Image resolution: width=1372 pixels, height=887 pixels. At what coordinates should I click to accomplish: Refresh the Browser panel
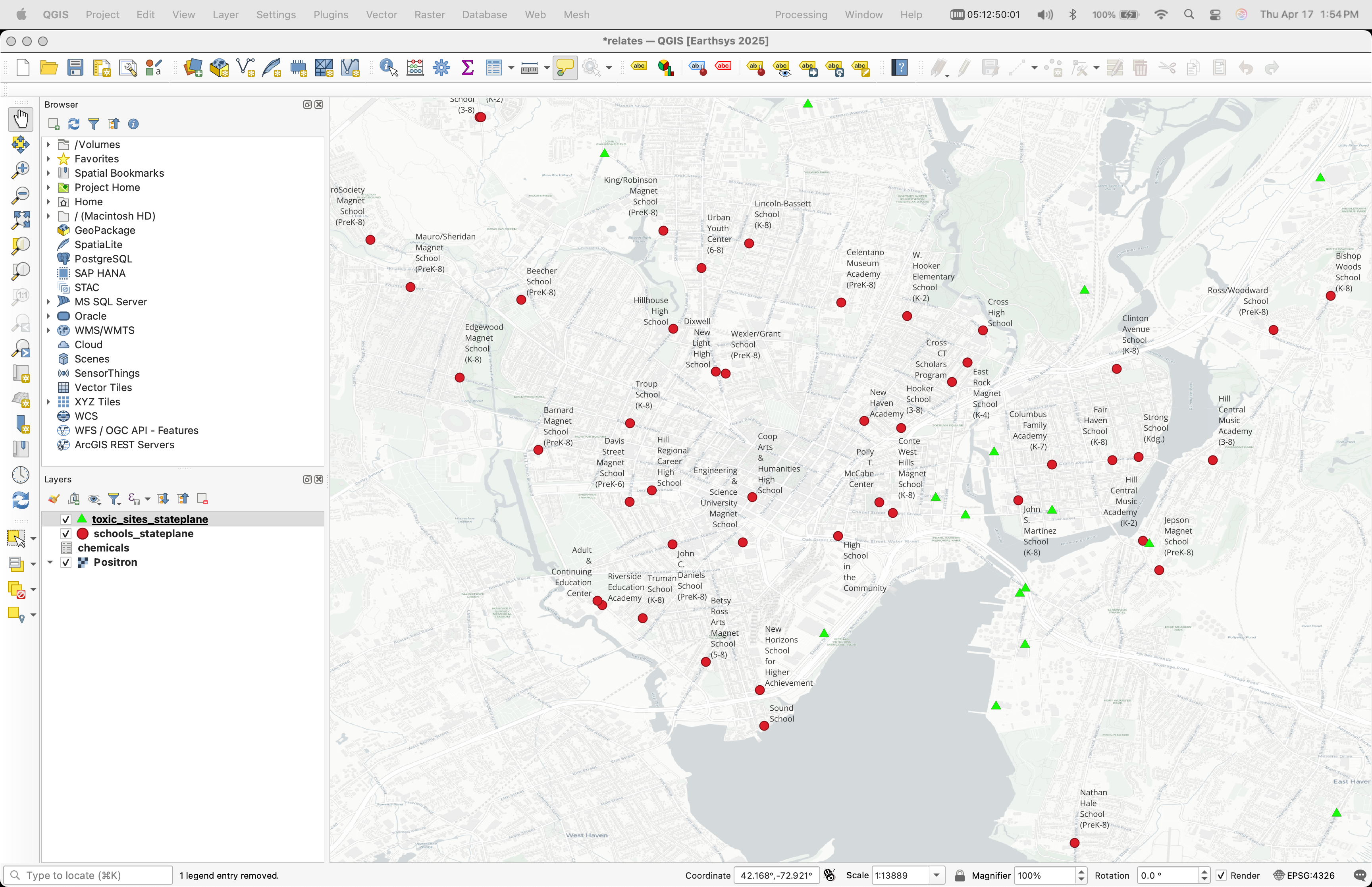[x=74, y=124]
